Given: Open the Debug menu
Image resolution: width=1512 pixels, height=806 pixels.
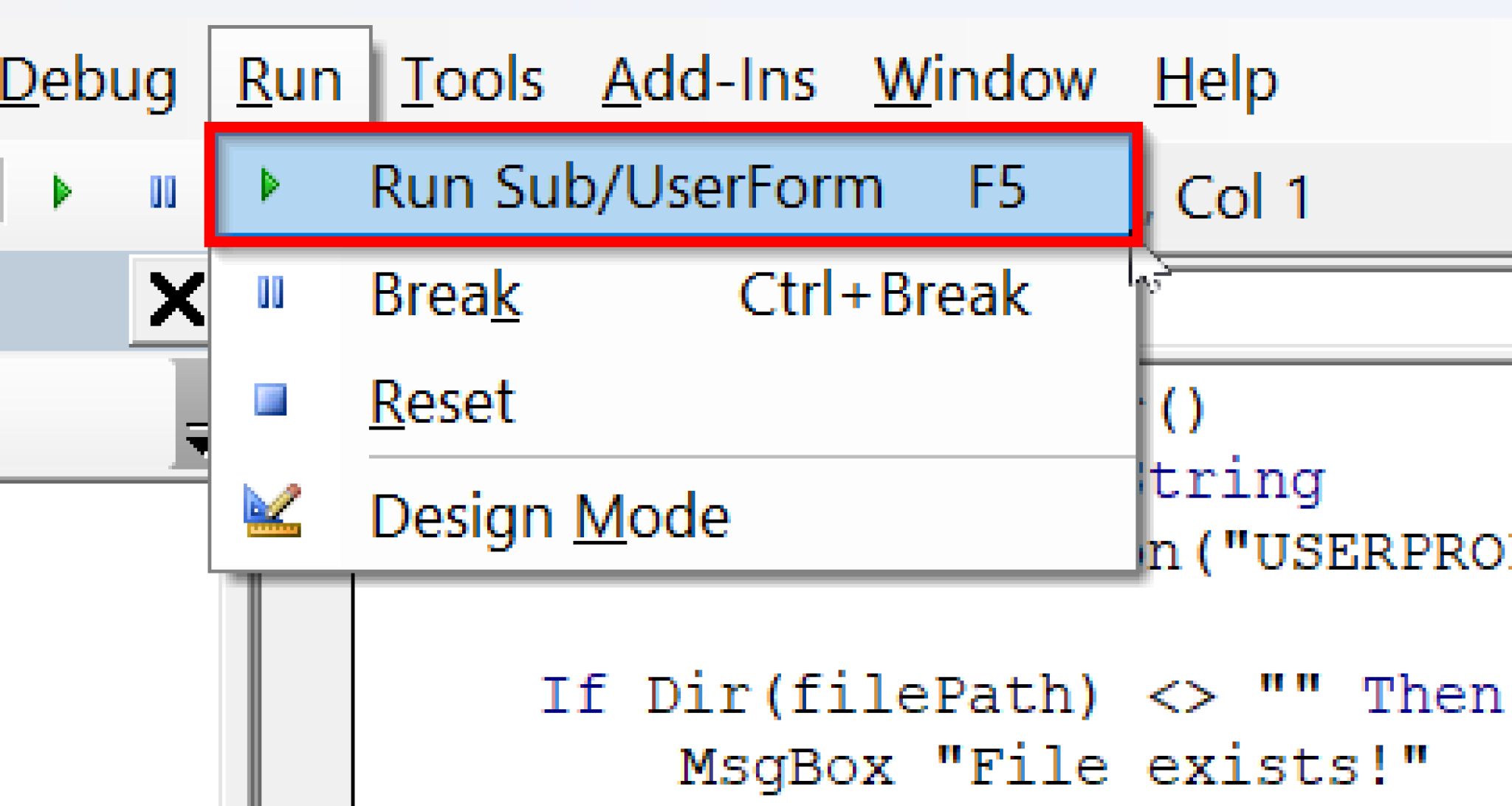Looking at the screenshot, I should tap(89, 80).
